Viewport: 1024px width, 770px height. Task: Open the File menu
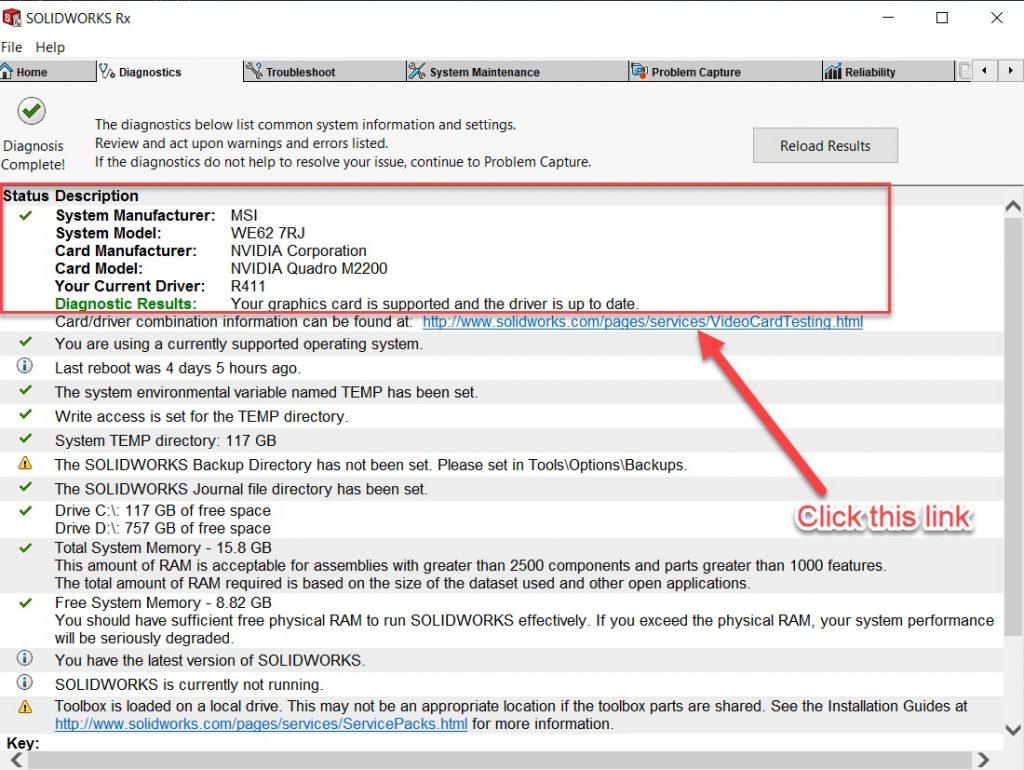(x=12, y=47)
